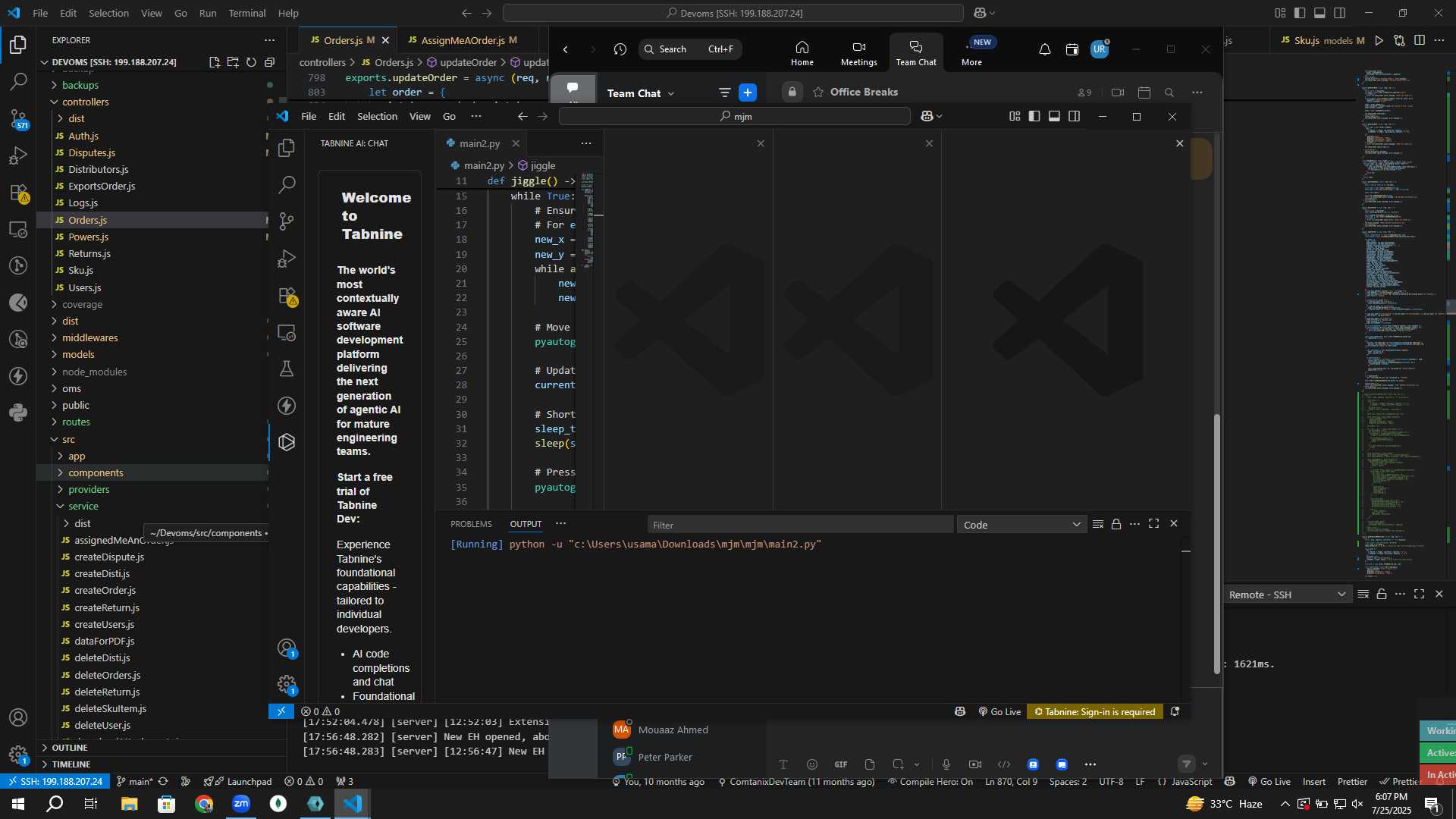This screenshot has width=1456, height=819.
Task: Open Search in mjm VS Code activity bar
Action: pyautogui.click(x=287, y=184)
